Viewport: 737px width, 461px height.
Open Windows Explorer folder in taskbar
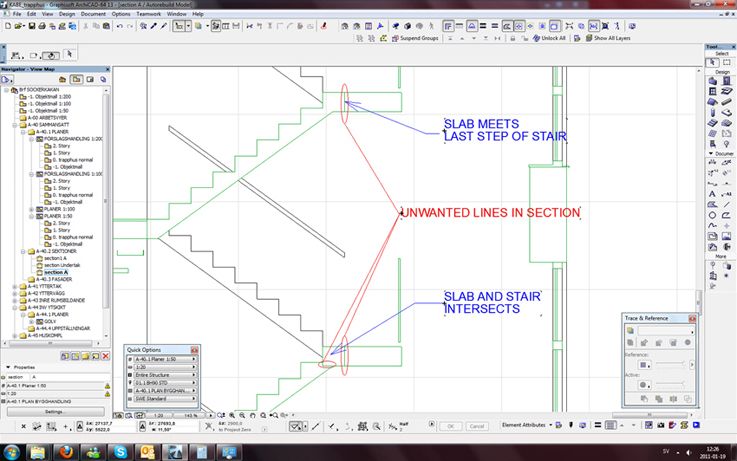coord(38,452)
